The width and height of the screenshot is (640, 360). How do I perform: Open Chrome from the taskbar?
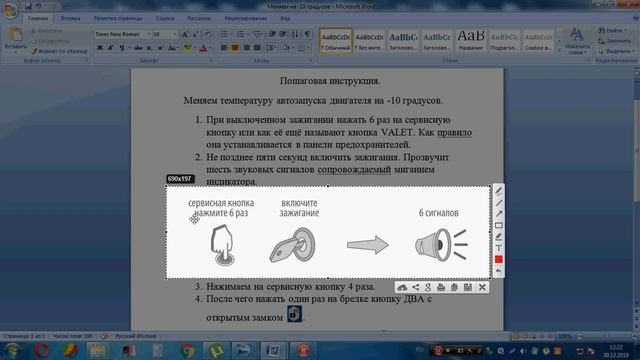click(x=187, y=350)
